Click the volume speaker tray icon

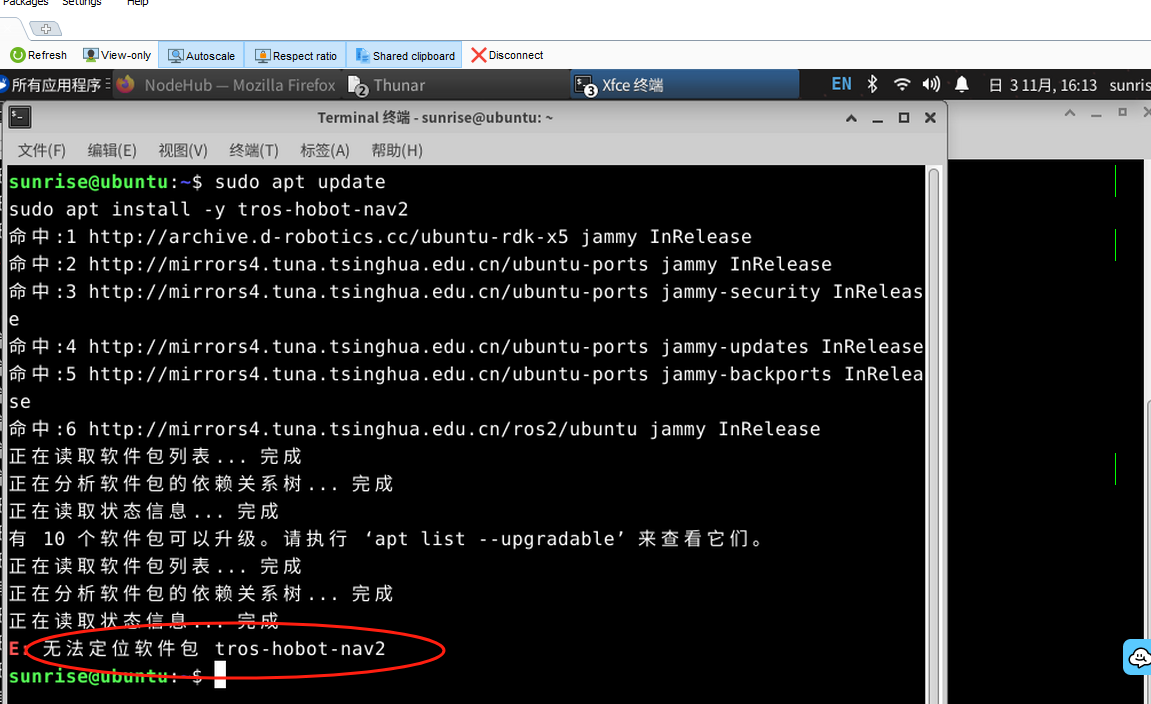click(x=932, y=84)
